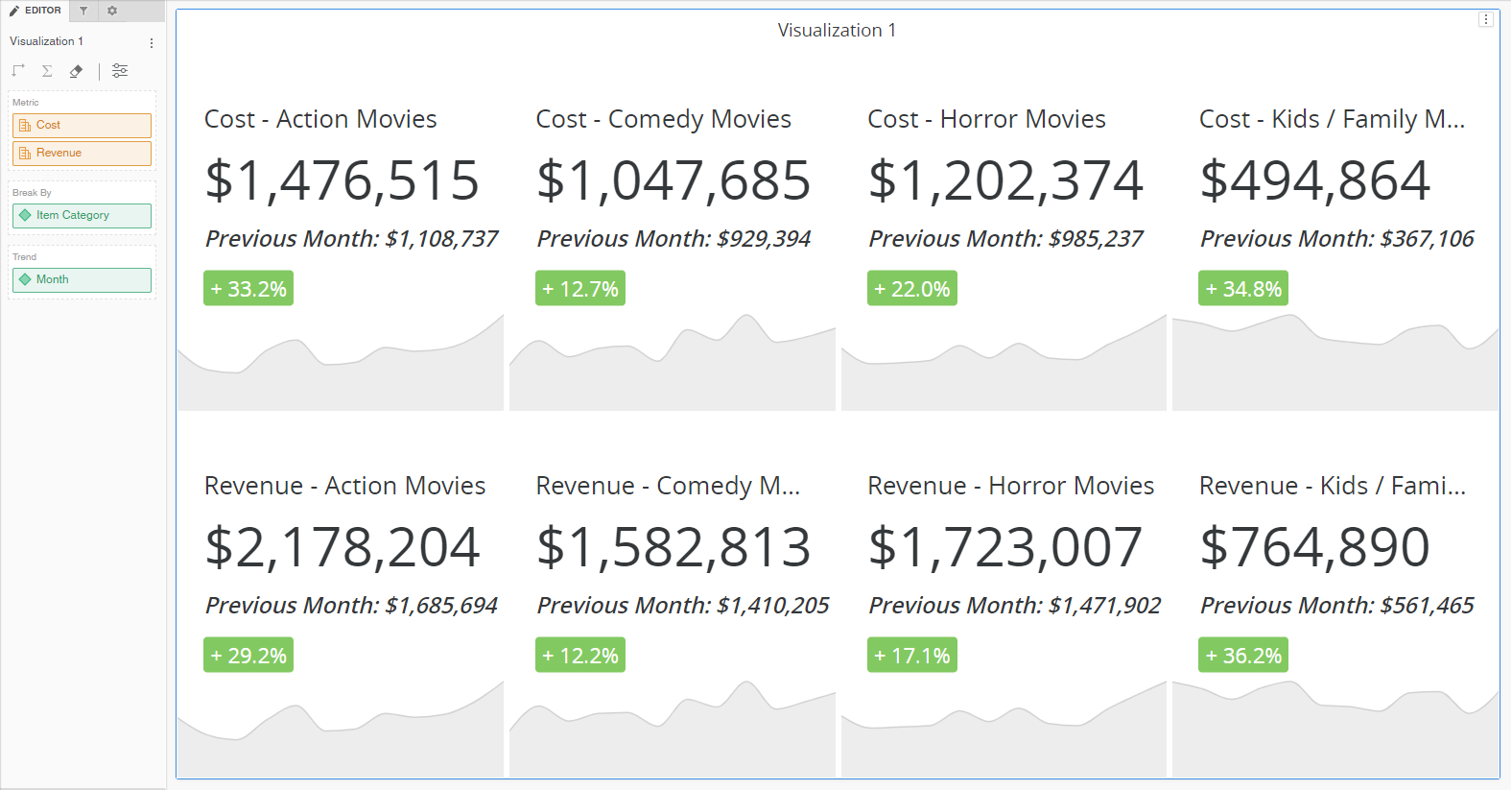This screenshot has height=790, width=1512.
Task: Click the Cost metric icon
Action: 25,126
